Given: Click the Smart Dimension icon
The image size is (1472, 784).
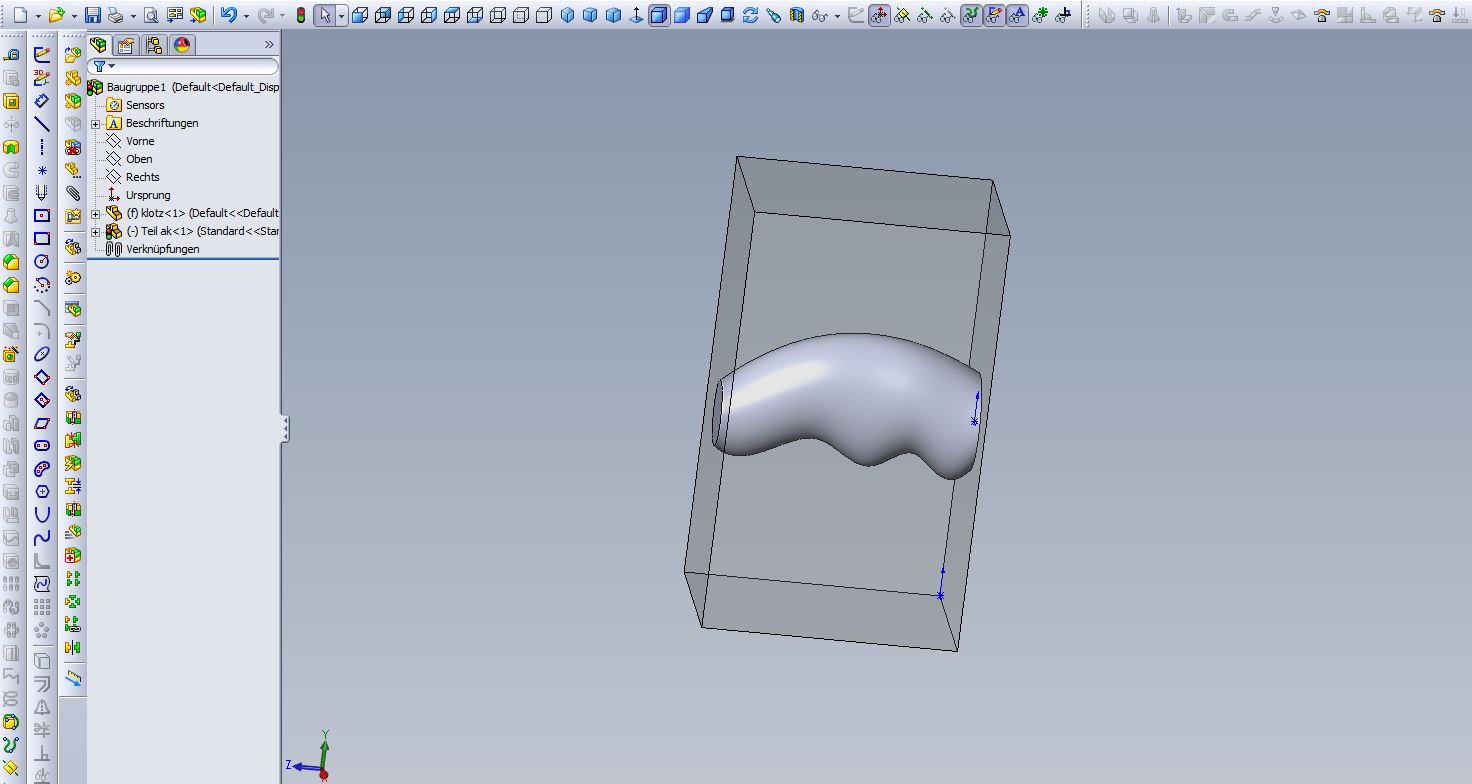Looking at the screenshot, I should tap(41, 101).
